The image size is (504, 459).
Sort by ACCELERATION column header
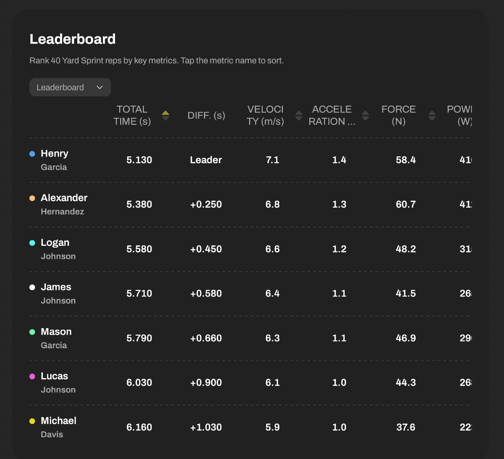(332, 115)
